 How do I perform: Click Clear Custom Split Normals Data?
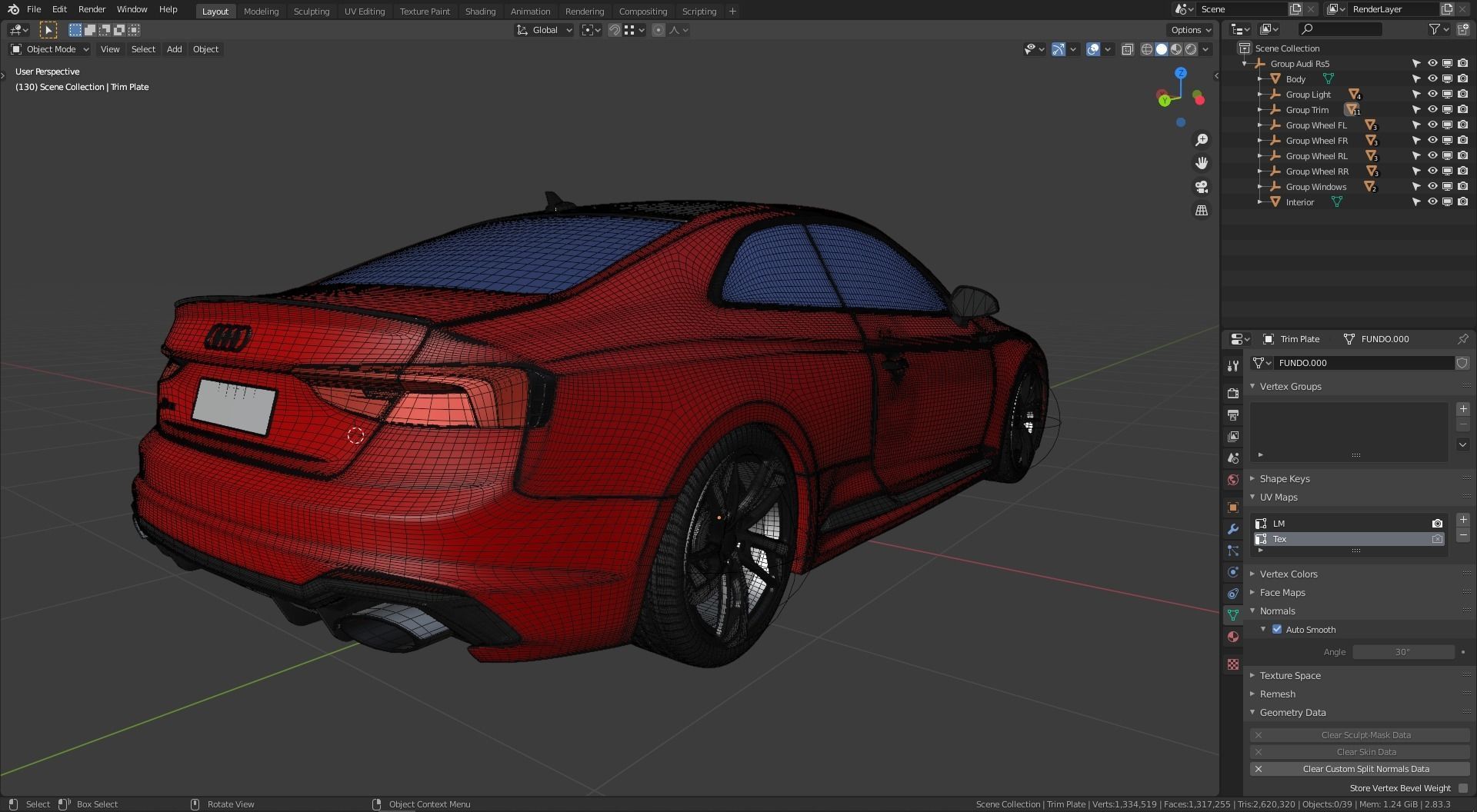coord(1359,769)
